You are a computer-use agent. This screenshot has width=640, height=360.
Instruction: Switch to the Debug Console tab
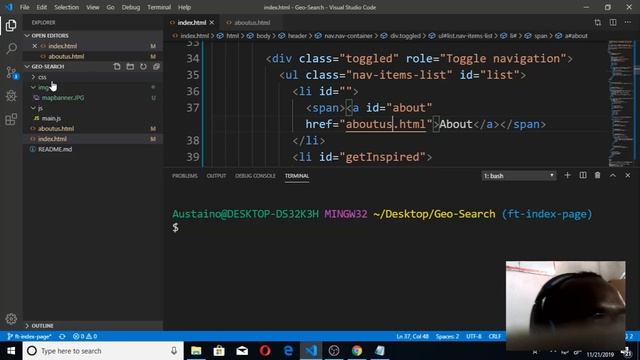coord(255,176)
